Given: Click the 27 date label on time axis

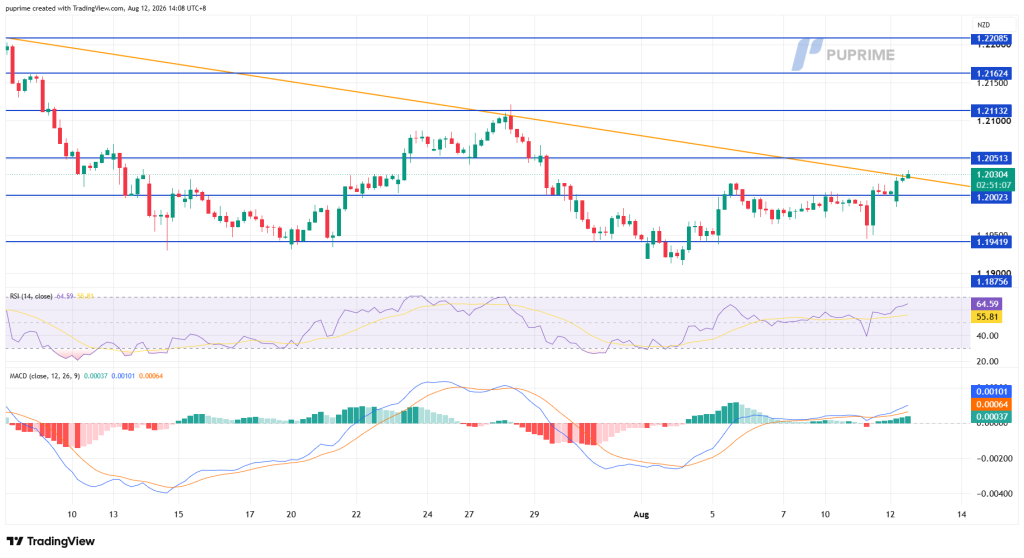Looking at the screenshot, I should [x=469, y=515].
